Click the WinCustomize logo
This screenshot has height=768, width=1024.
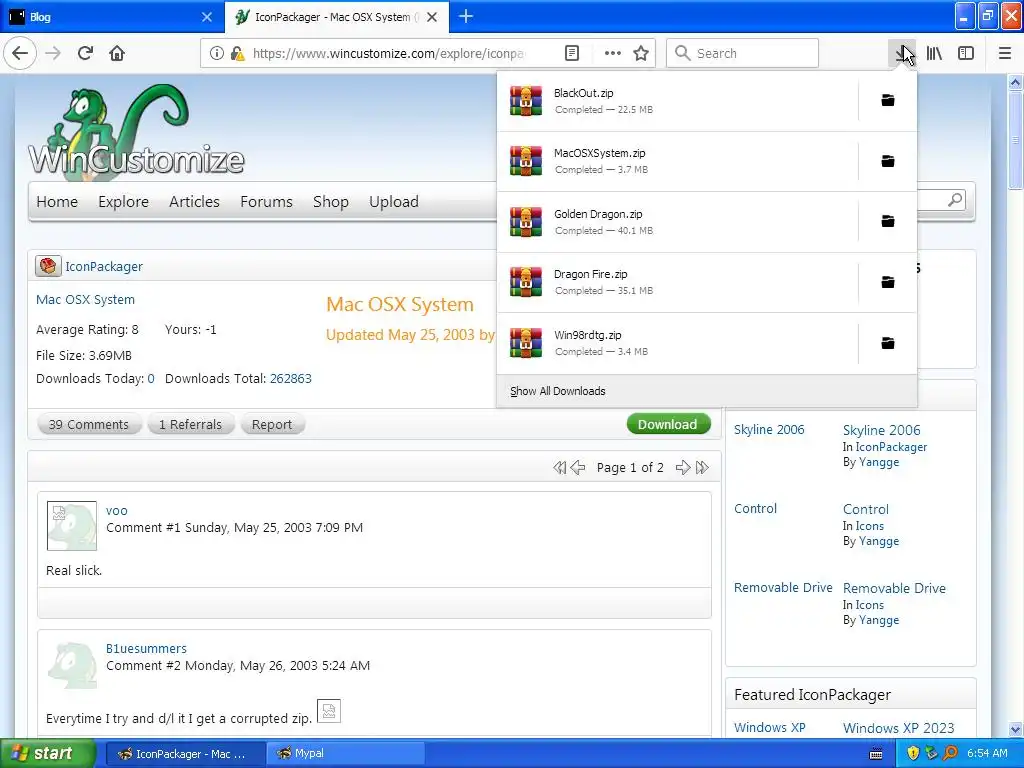point(136,131)
